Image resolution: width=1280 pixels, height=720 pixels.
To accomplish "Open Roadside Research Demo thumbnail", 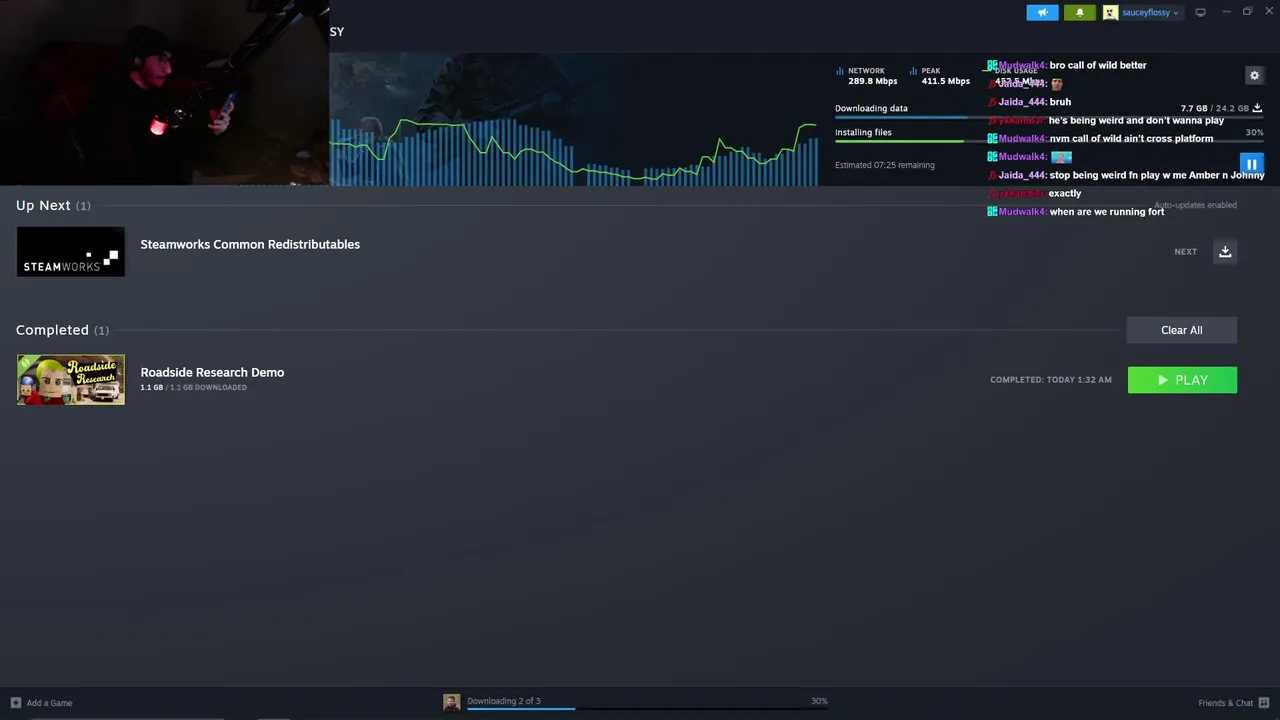I will pyautogui.click(x=71, y=380).
